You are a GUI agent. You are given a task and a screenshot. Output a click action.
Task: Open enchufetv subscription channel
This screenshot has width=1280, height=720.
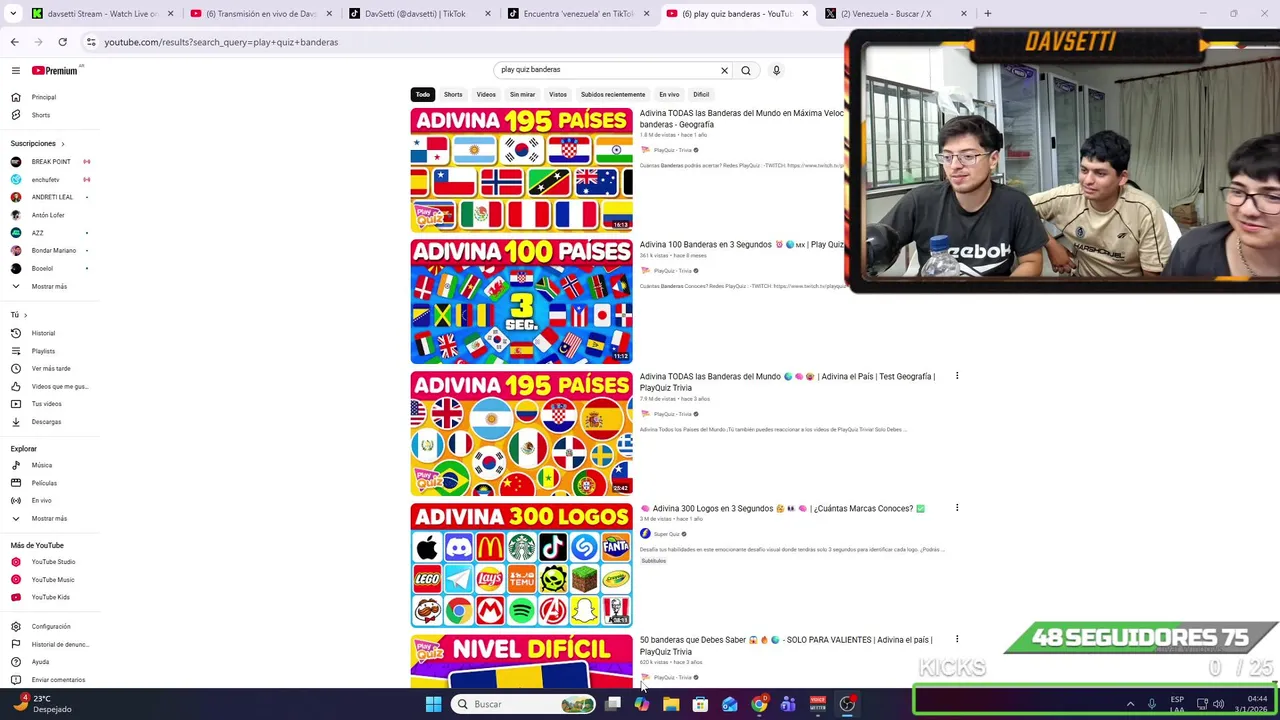pos(45,180)
